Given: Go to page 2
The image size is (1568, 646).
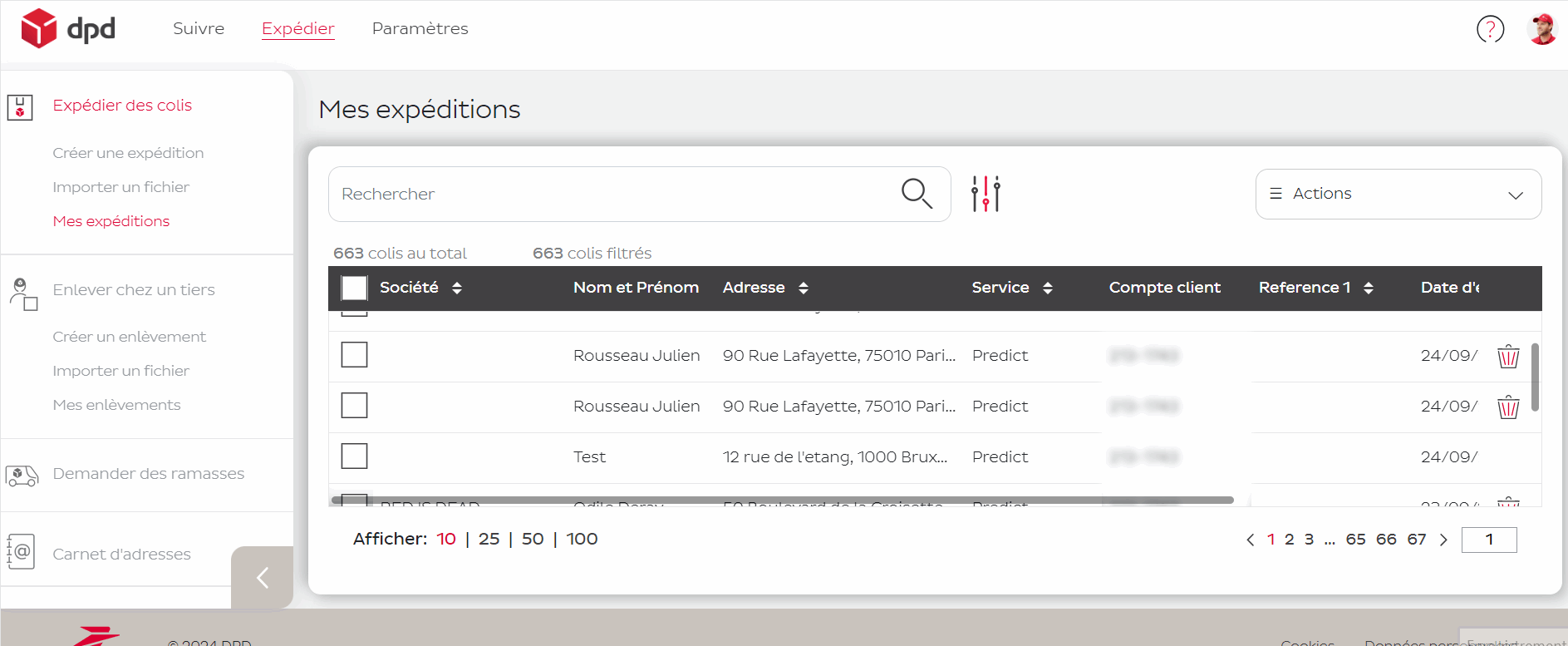Looking at the screenshot, I should pos(1290,540).
